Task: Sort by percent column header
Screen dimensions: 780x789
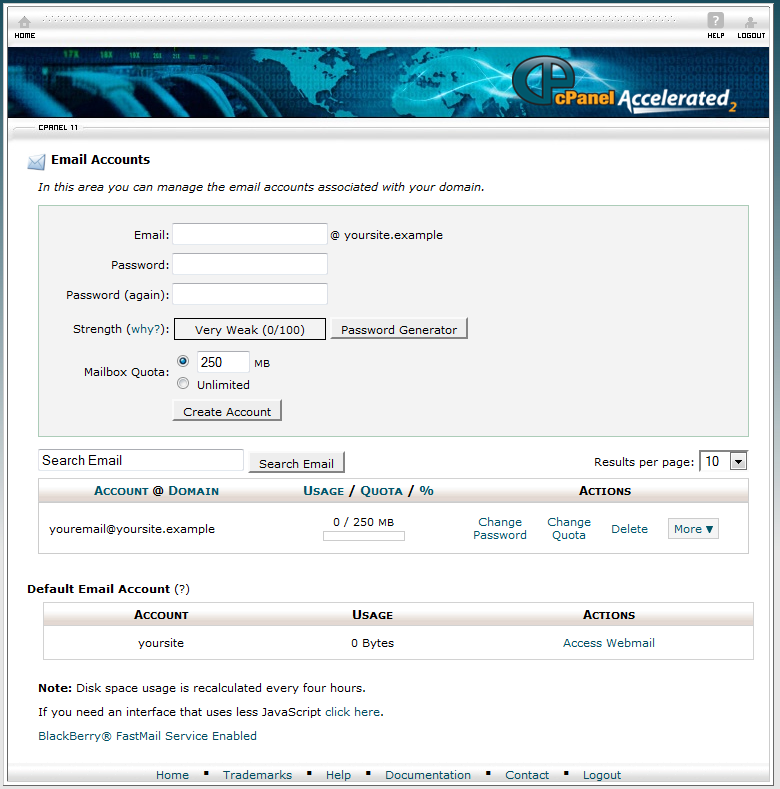Action: pyautogui.click(x=426, y=491)
